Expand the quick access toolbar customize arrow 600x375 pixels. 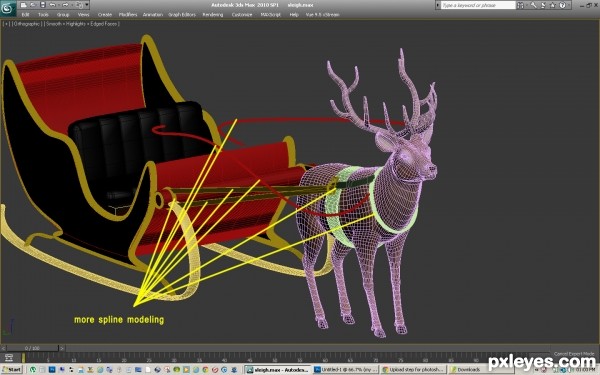[x=87, y=5]
